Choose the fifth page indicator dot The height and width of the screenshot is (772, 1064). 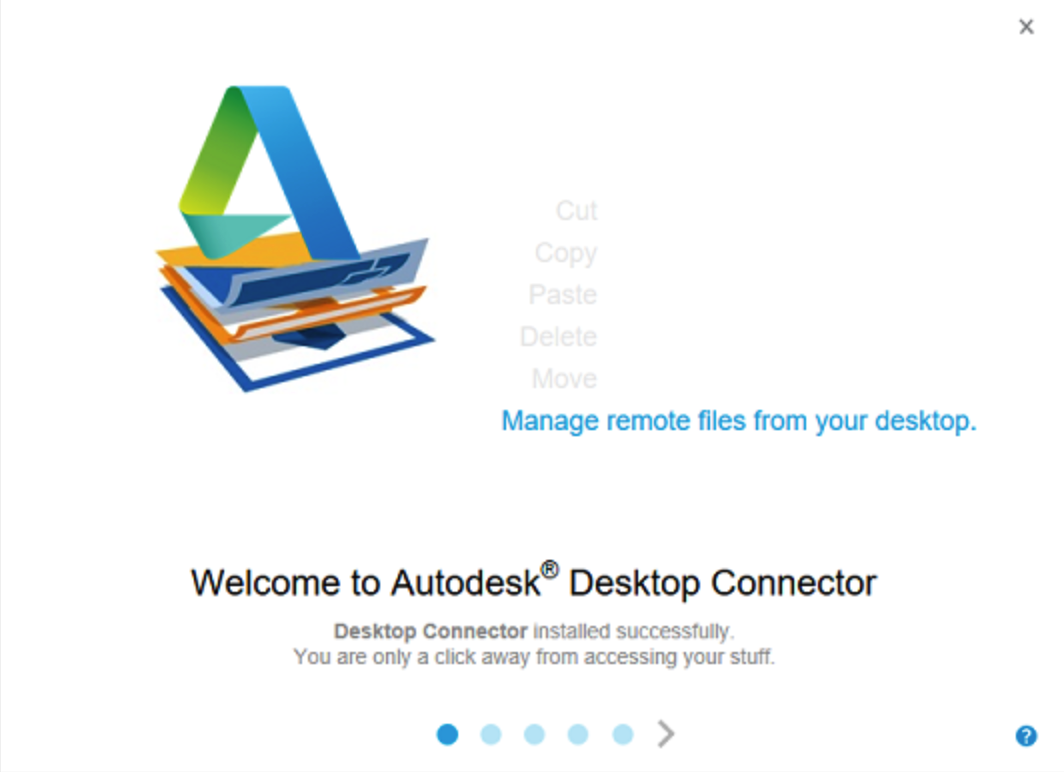[622, 734]
